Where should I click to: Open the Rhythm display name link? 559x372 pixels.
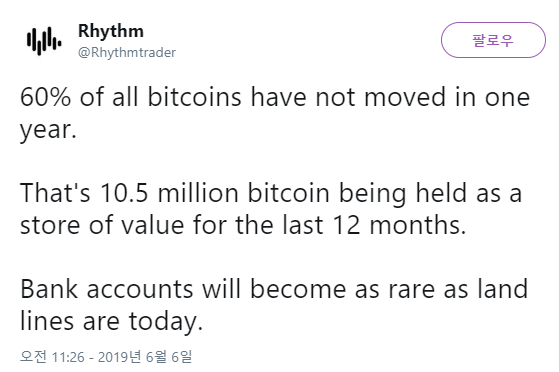tap(111, 31)
